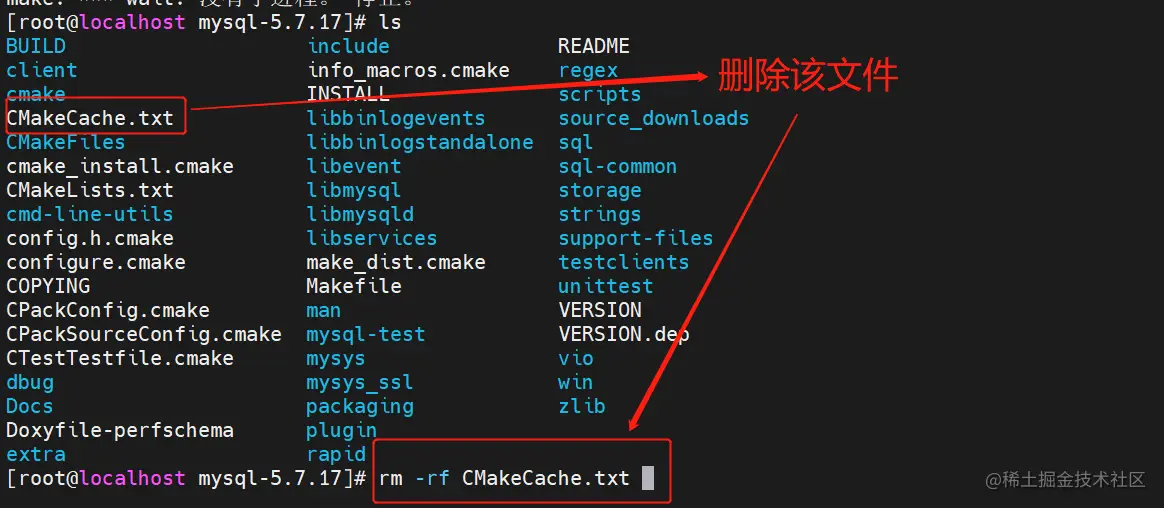
Task: Select the CPackSourceConfig.cmake file entry
Action: click(144, 334)
